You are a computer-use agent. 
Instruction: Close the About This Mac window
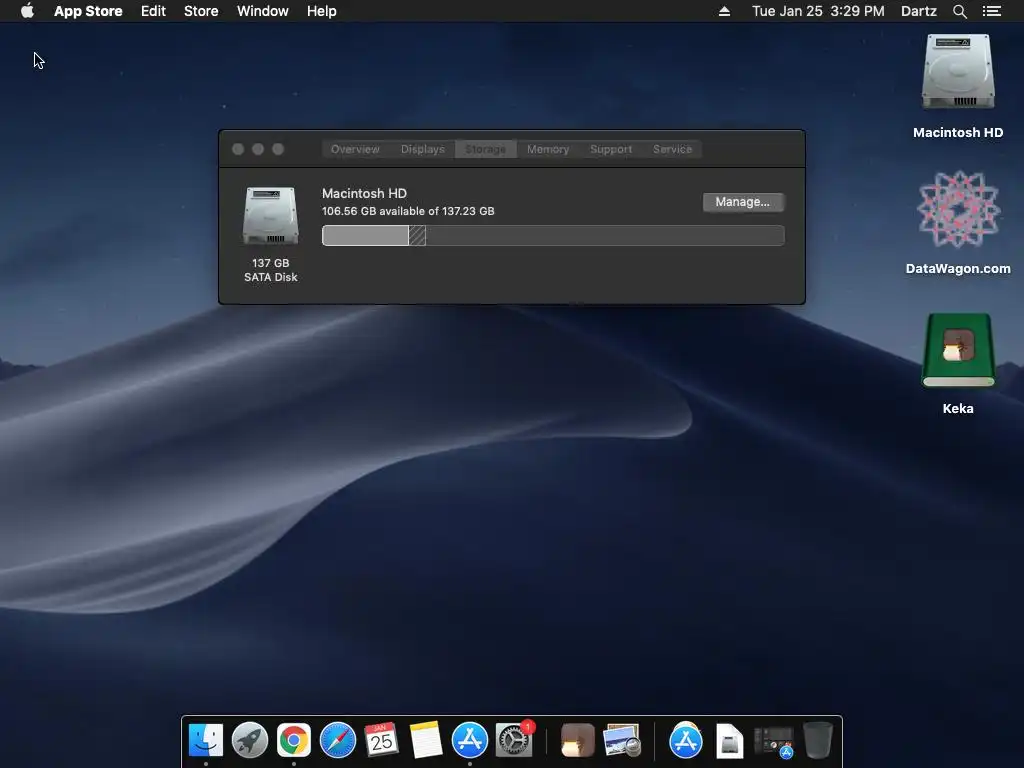tap(238, 149)
